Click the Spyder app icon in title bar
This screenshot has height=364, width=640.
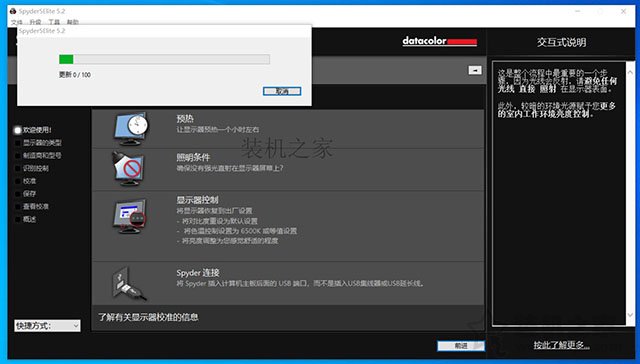click(x=13, y=11)
